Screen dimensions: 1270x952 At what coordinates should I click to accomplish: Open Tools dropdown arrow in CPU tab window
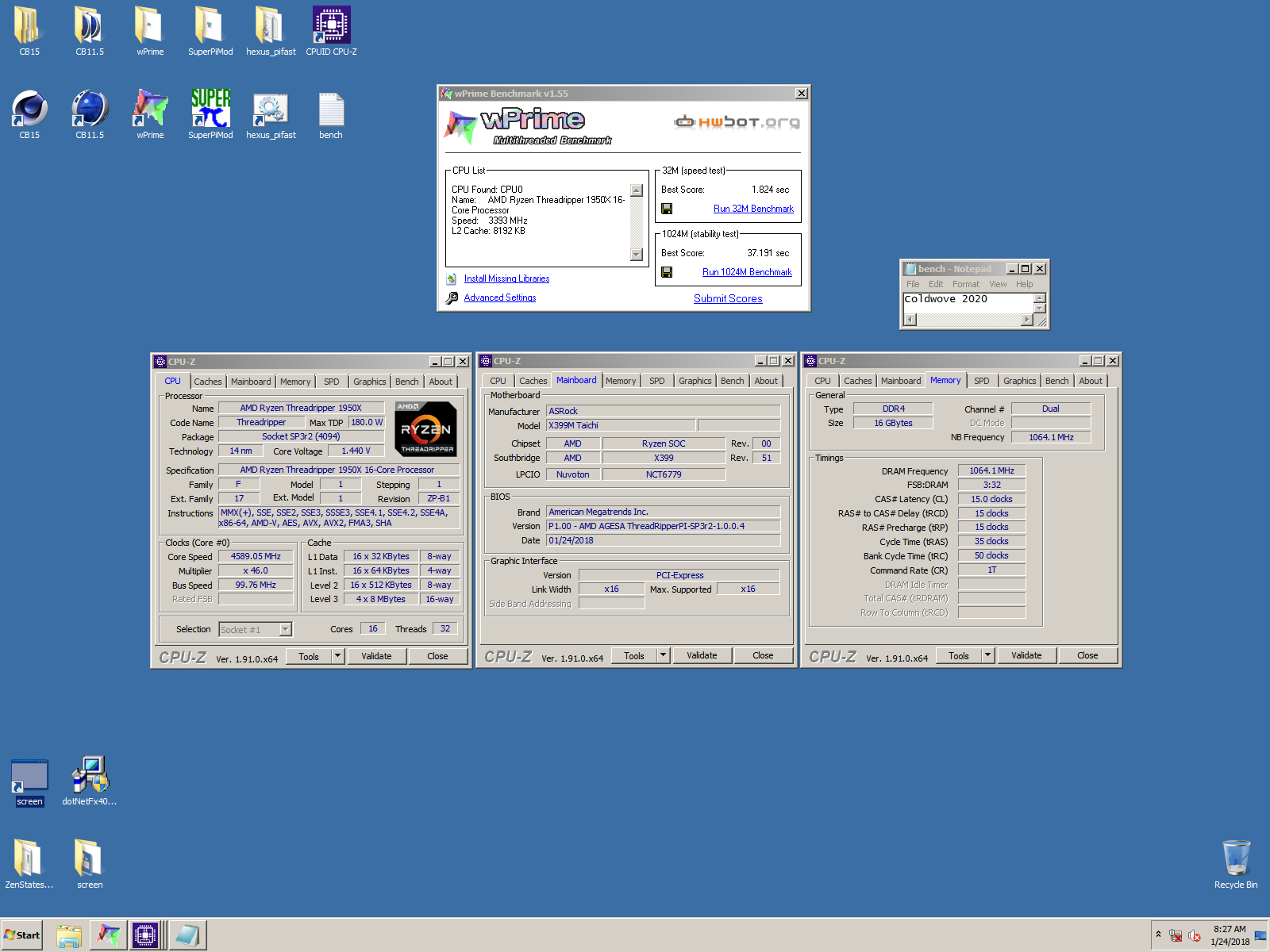tap(337, 656)
